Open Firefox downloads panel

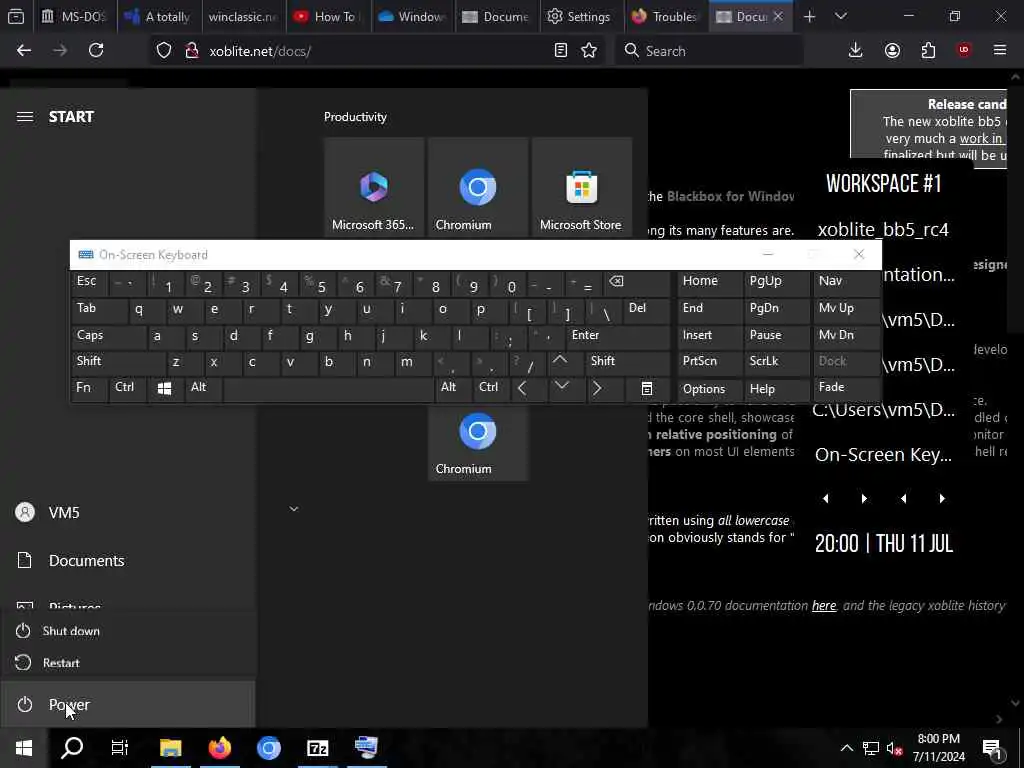(856, 50)
